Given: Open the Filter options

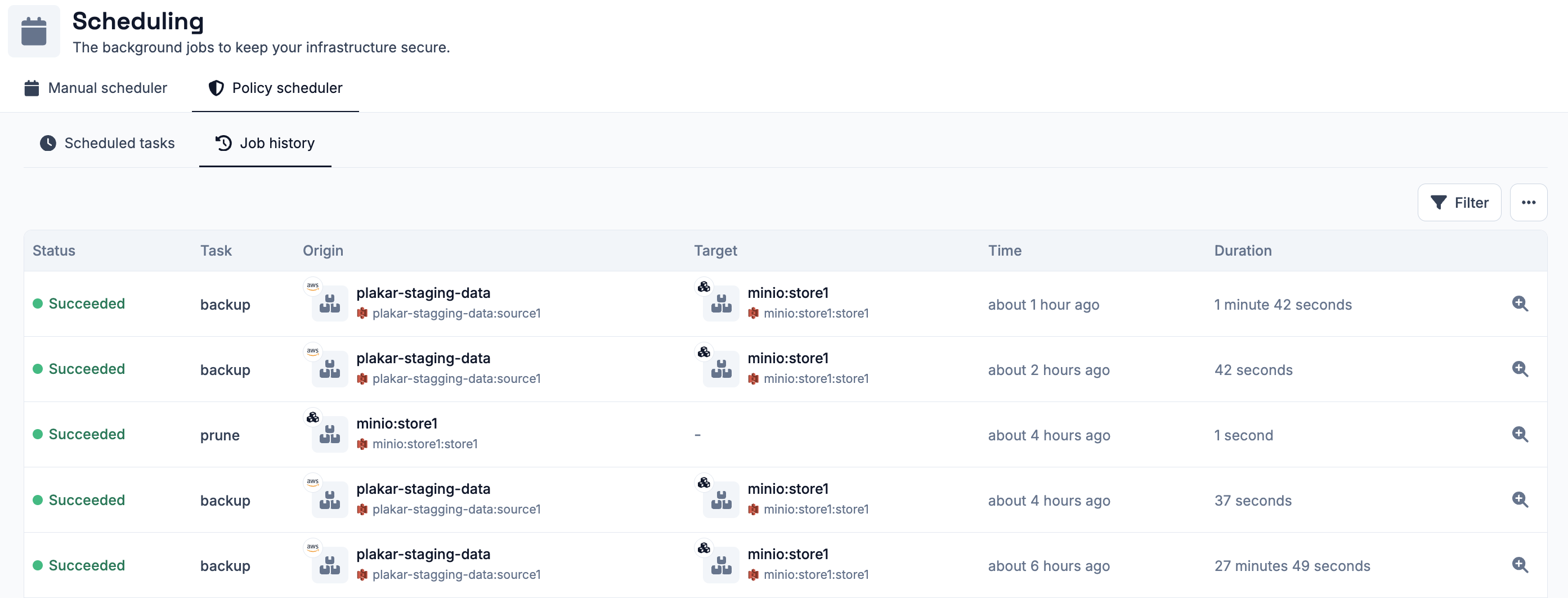Looking at the screenshot, I should pos(1459,203).
